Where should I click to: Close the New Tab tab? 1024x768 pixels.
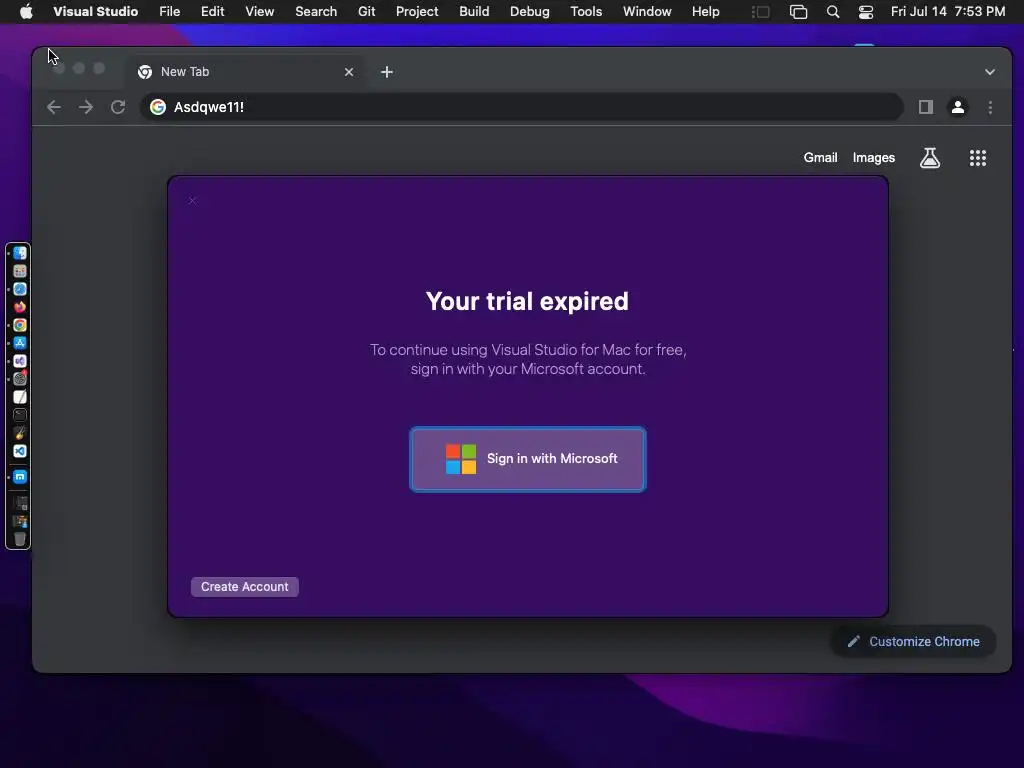pyautogui.click(x=349, y=72)
